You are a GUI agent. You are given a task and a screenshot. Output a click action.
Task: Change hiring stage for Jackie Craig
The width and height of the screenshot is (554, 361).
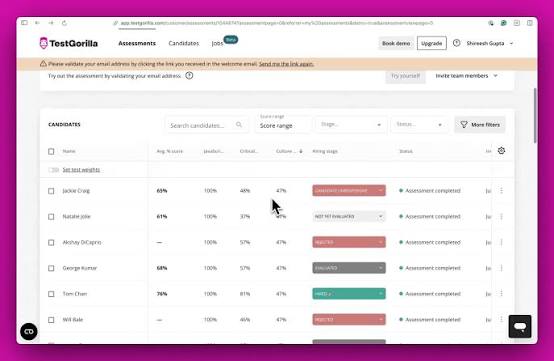(x=349, y=191)
